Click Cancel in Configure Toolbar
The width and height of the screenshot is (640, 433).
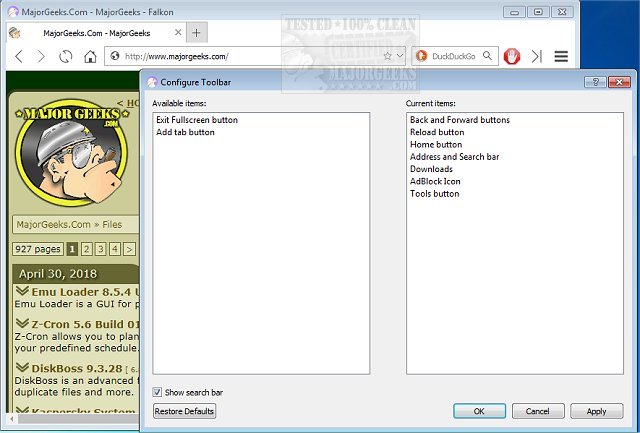(538, 411)
